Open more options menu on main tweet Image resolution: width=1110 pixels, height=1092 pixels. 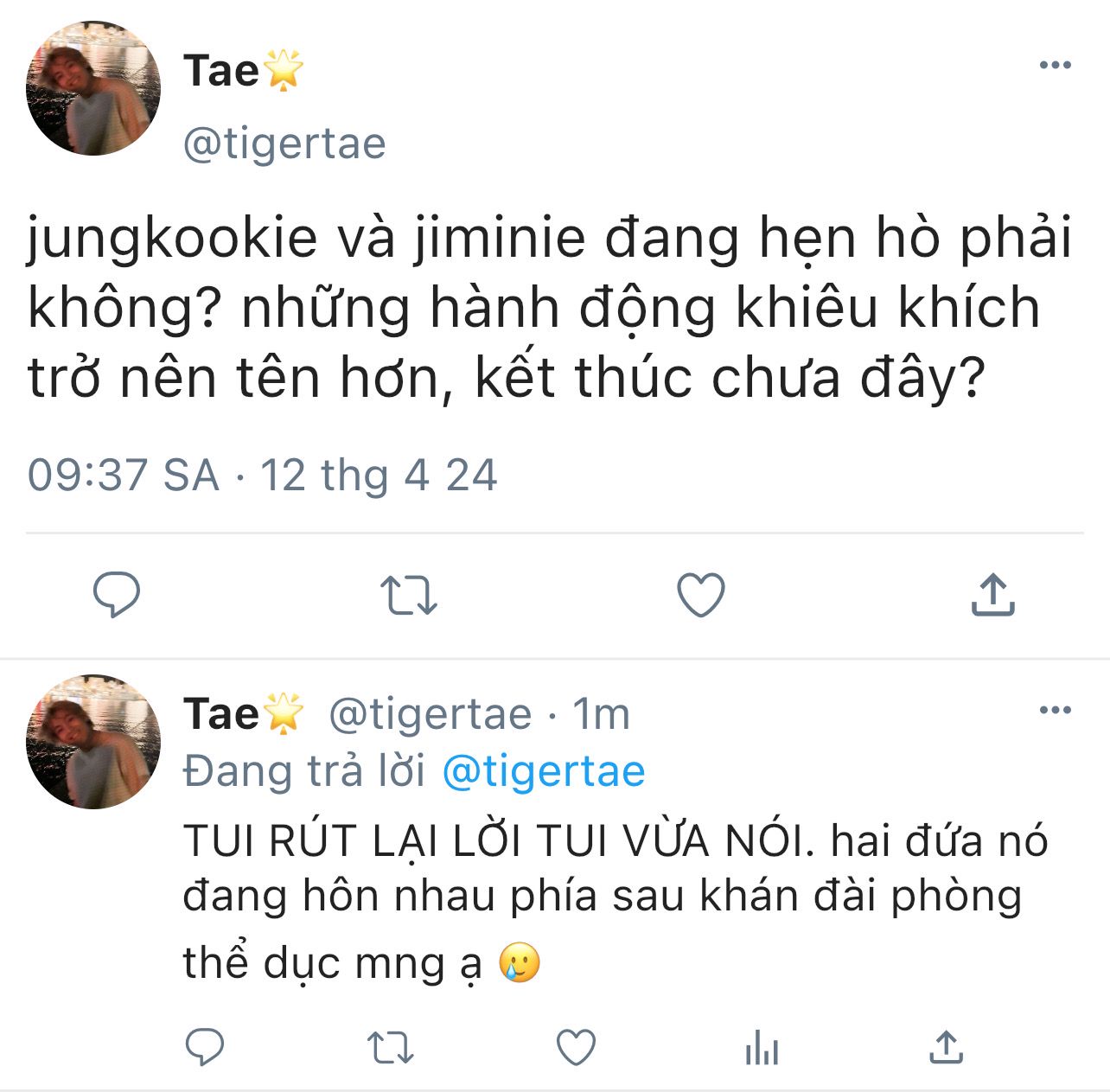pyautogui.click(x=1055, y=66)
